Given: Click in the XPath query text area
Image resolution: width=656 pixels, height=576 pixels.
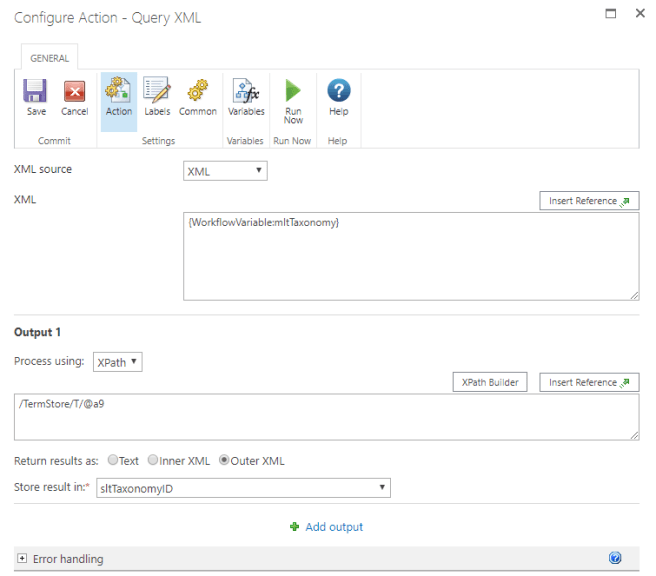Looking at the screenshot, I should point(326,417).
